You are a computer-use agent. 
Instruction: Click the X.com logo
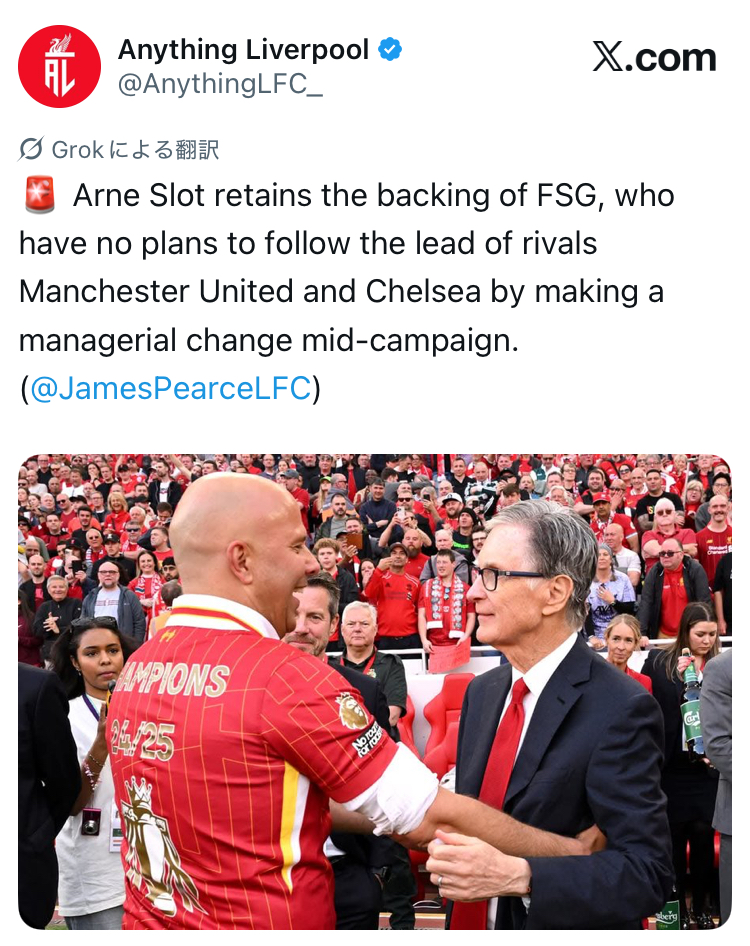click(654, 57)
